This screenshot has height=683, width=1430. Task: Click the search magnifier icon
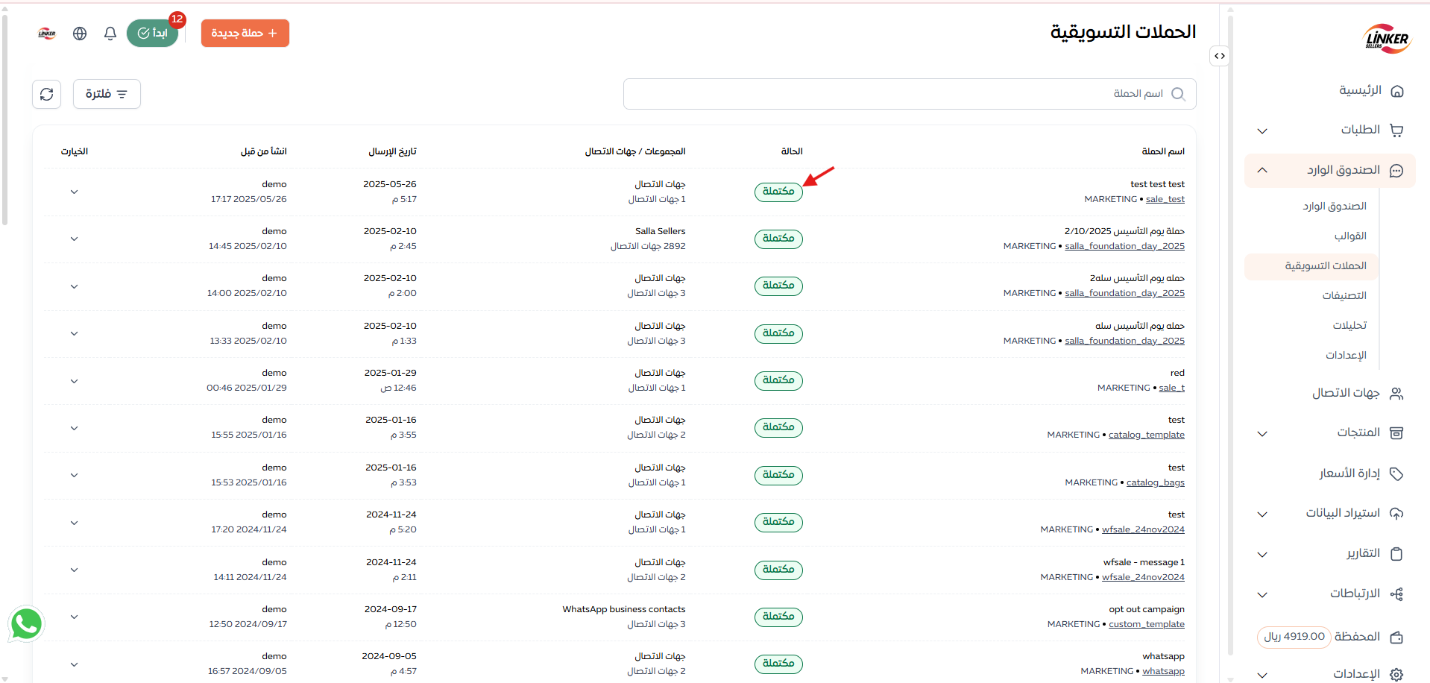click(x=1178, y=94)
